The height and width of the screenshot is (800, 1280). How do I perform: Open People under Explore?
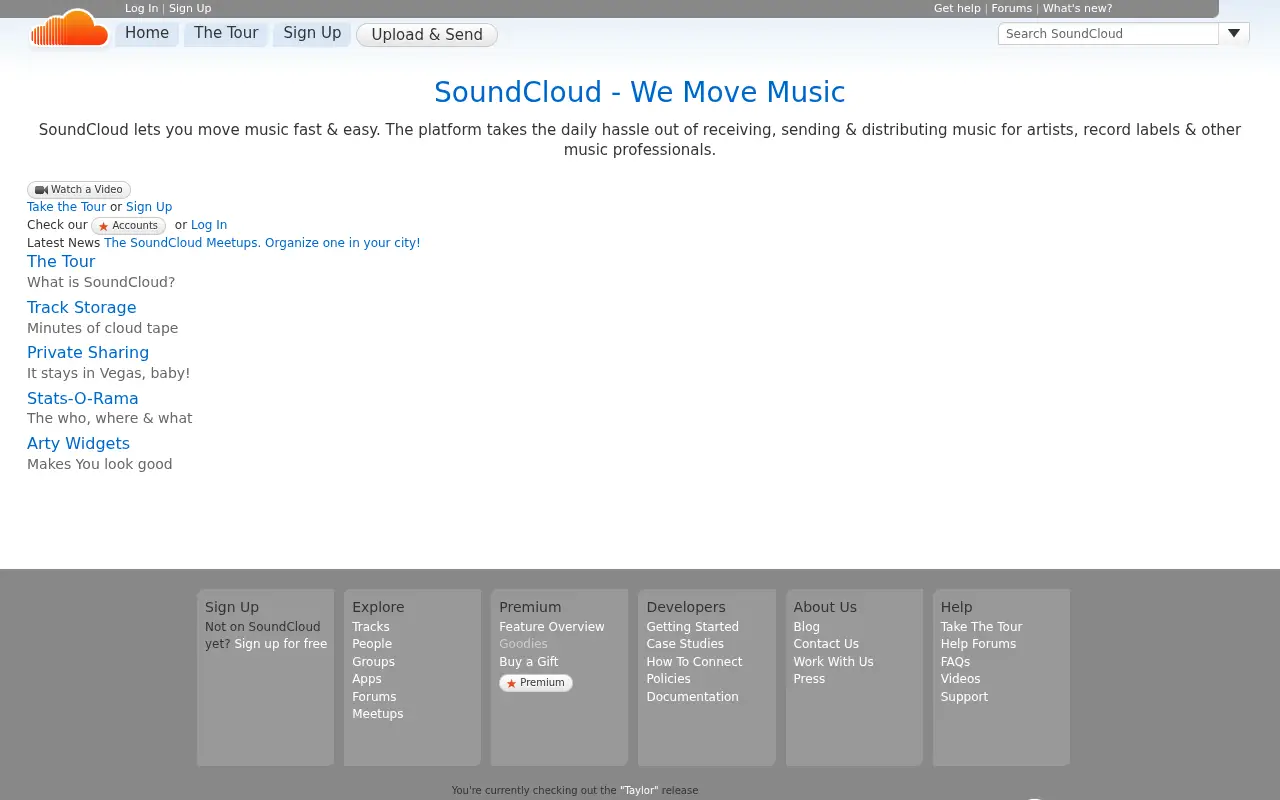(372, 644)
